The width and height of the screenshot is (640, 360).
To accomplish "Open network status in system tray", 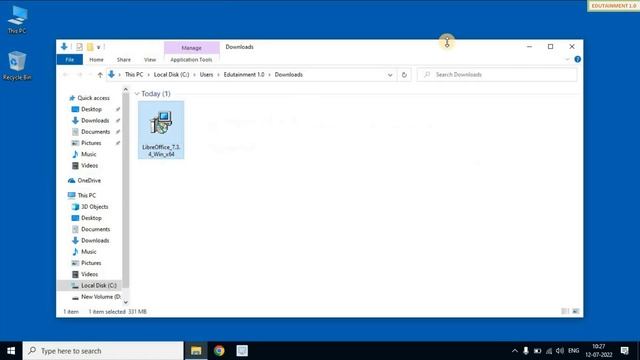I will click(x=549, y=351).
